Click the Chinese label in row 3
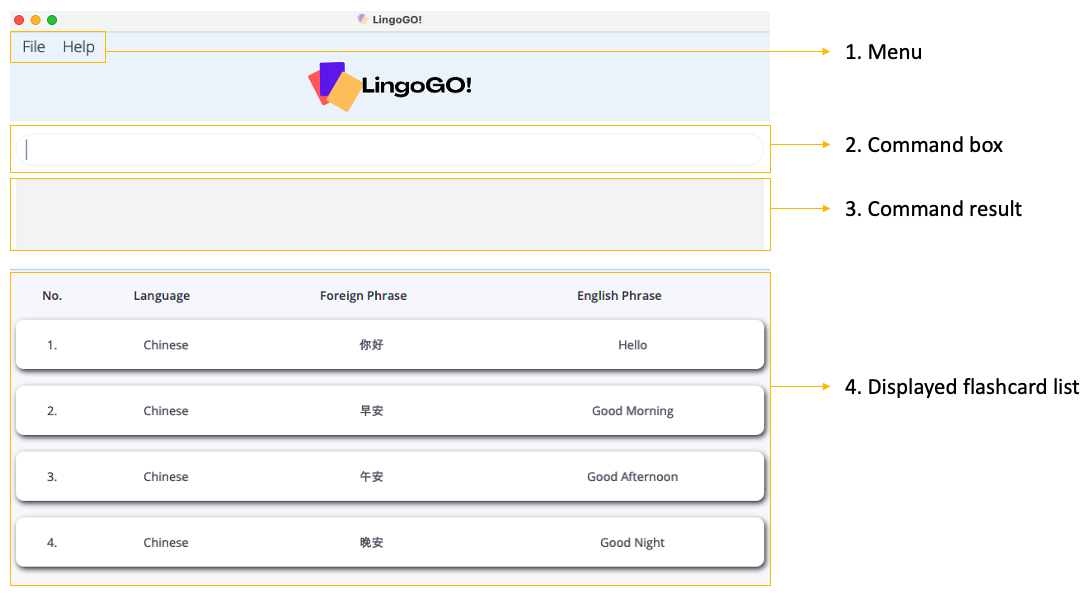The height and width of the screenshot is (600, 1091). coord(166,477)
